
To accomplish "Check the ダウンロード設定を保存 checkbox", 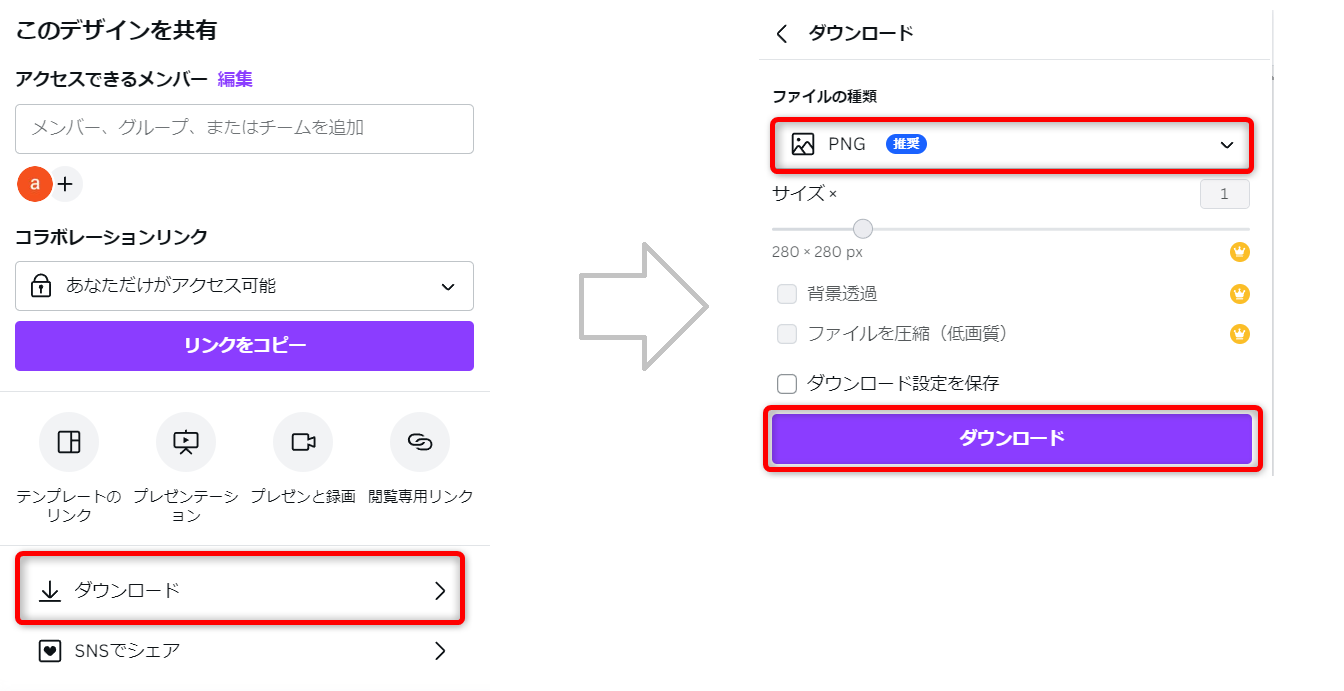I will pyautogui.click(x=787, y=383).
